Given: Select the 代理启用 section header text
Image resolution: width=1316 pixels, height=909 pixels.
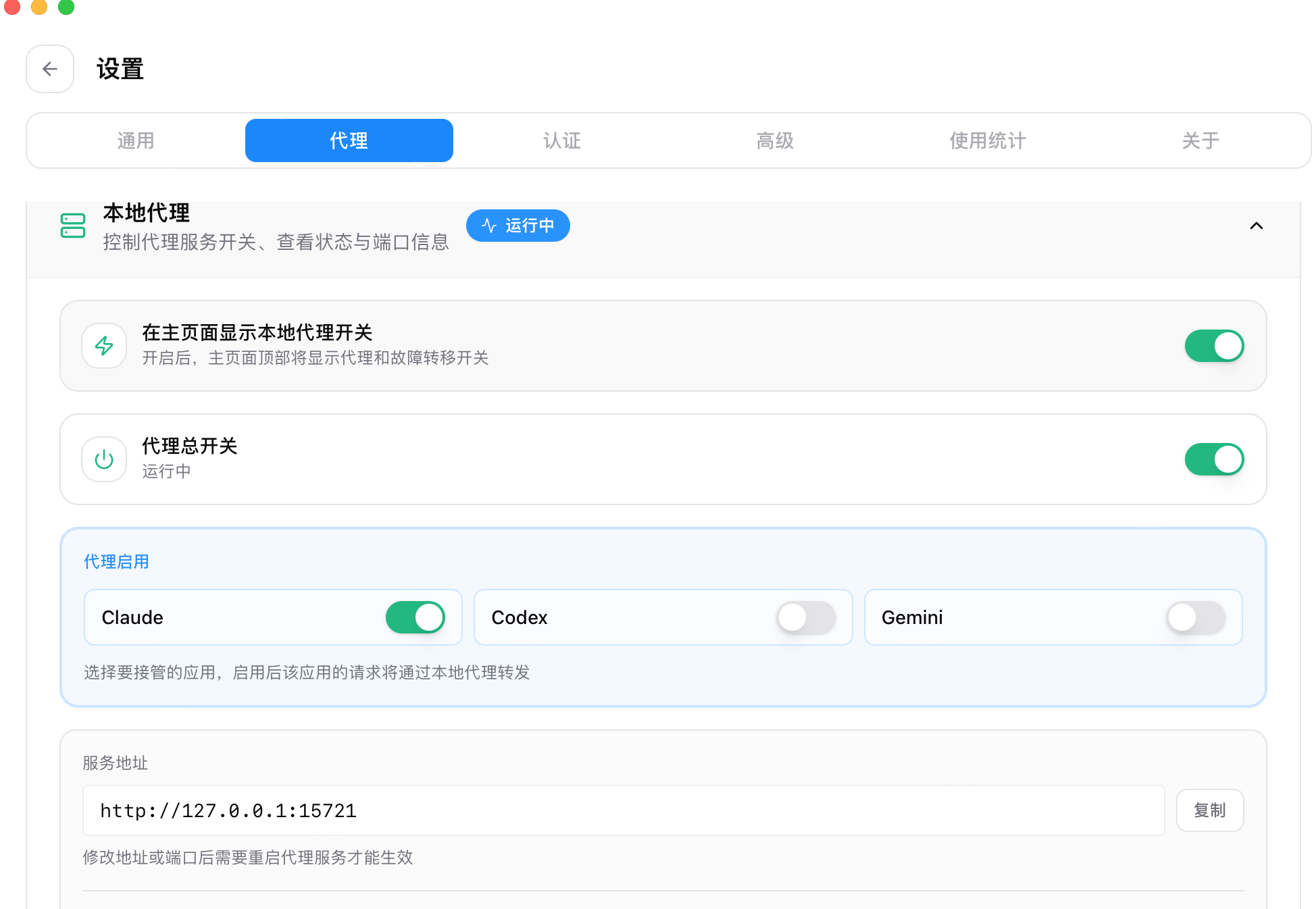Looking at the screenshot, I should tap(116, 561).
